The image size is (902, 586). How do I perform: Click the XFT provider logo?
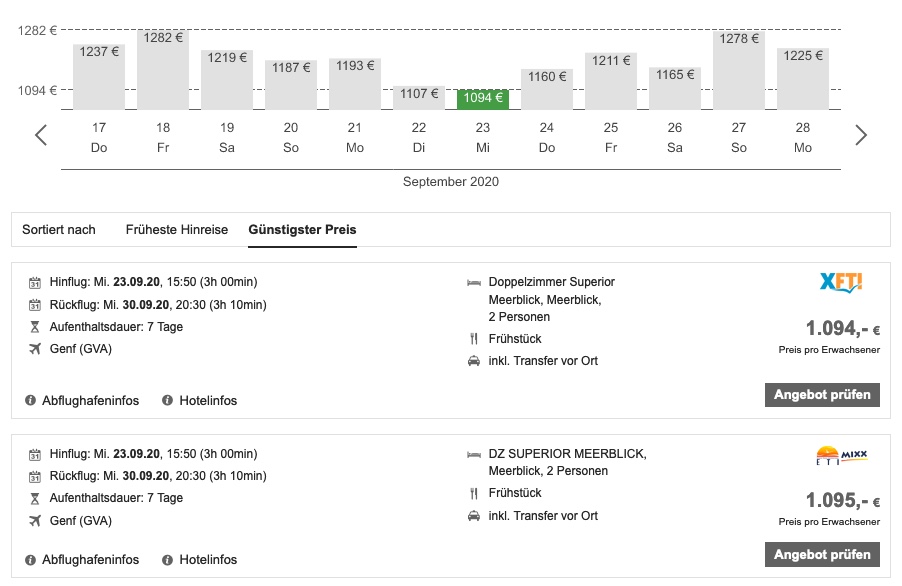839,284
